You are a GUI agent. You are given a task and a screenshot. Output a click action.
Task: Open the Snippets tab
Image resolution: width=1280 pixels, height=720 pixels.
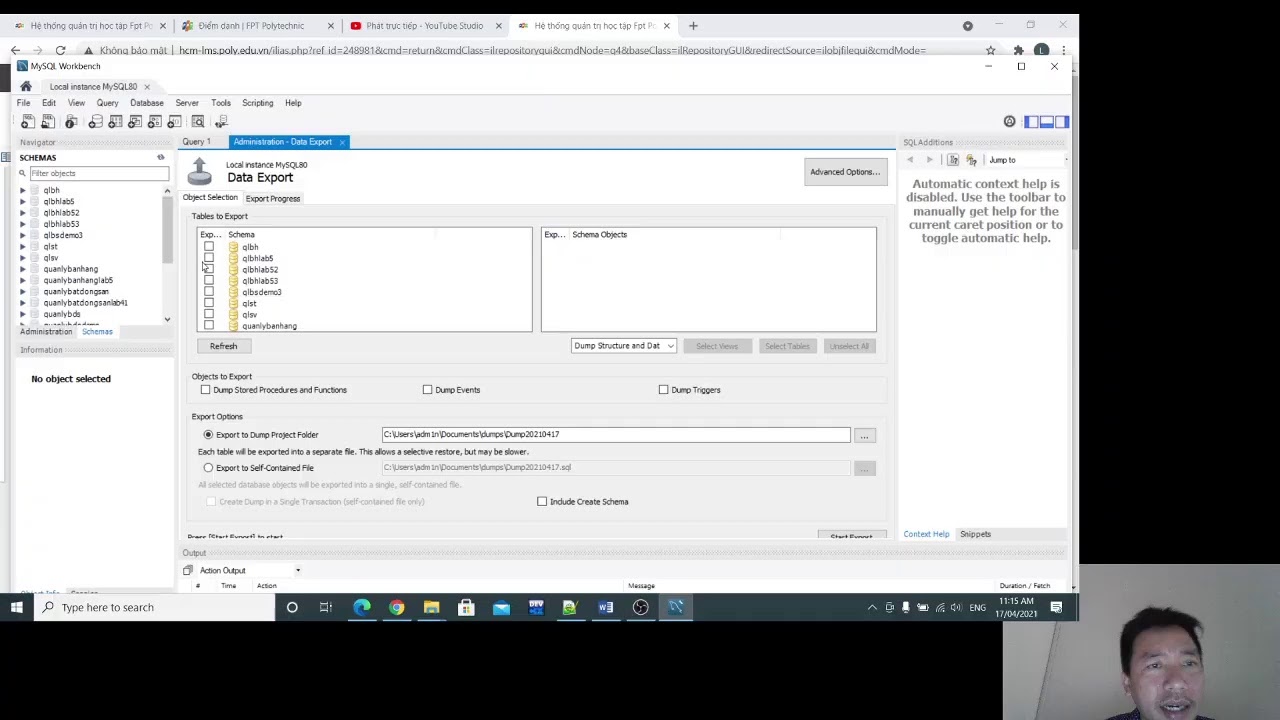click(975, 534)
